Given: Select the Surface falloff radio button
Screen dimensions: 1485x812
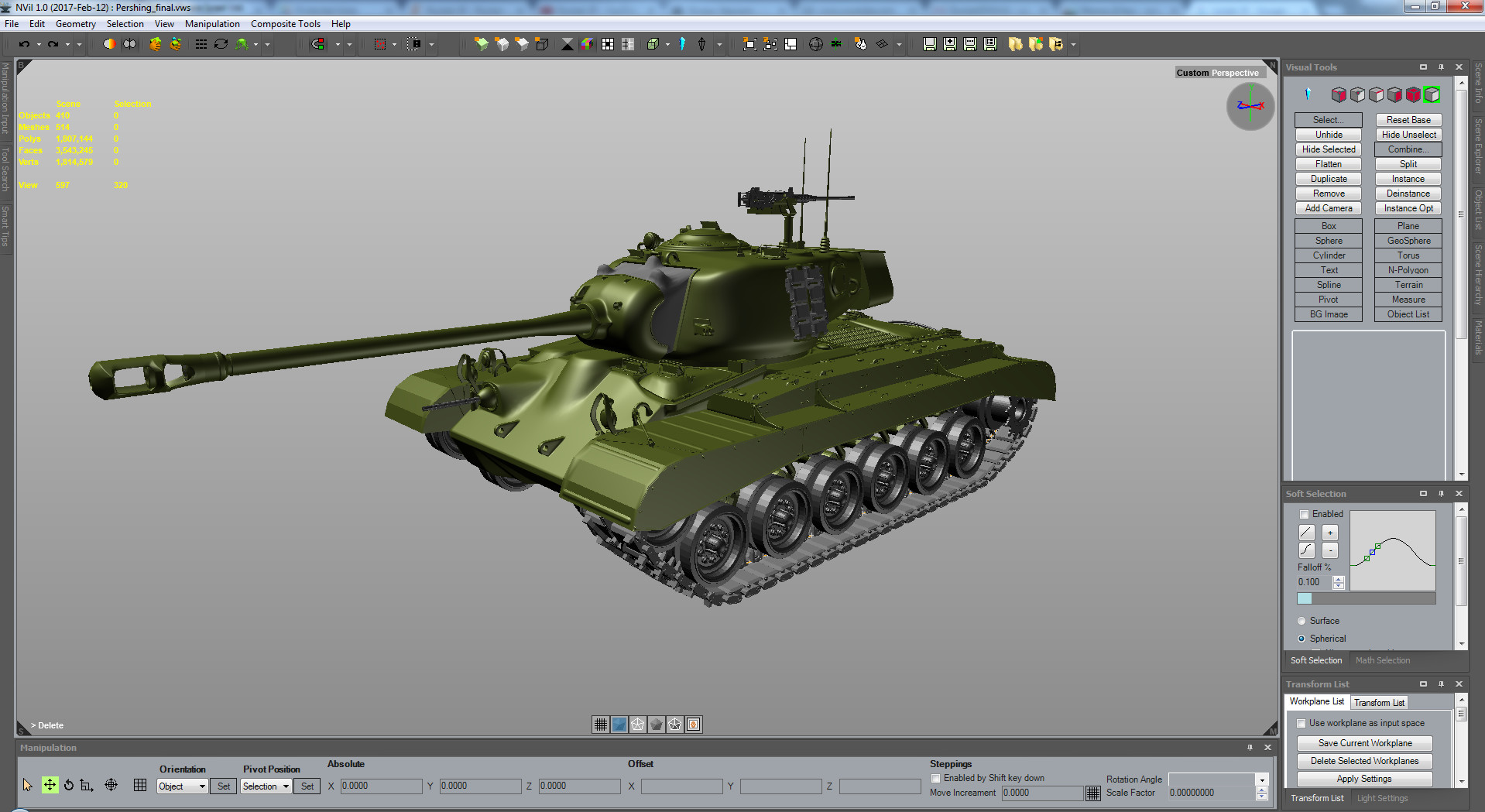Looking at the screenshot, I should (x=1302, y=621).
